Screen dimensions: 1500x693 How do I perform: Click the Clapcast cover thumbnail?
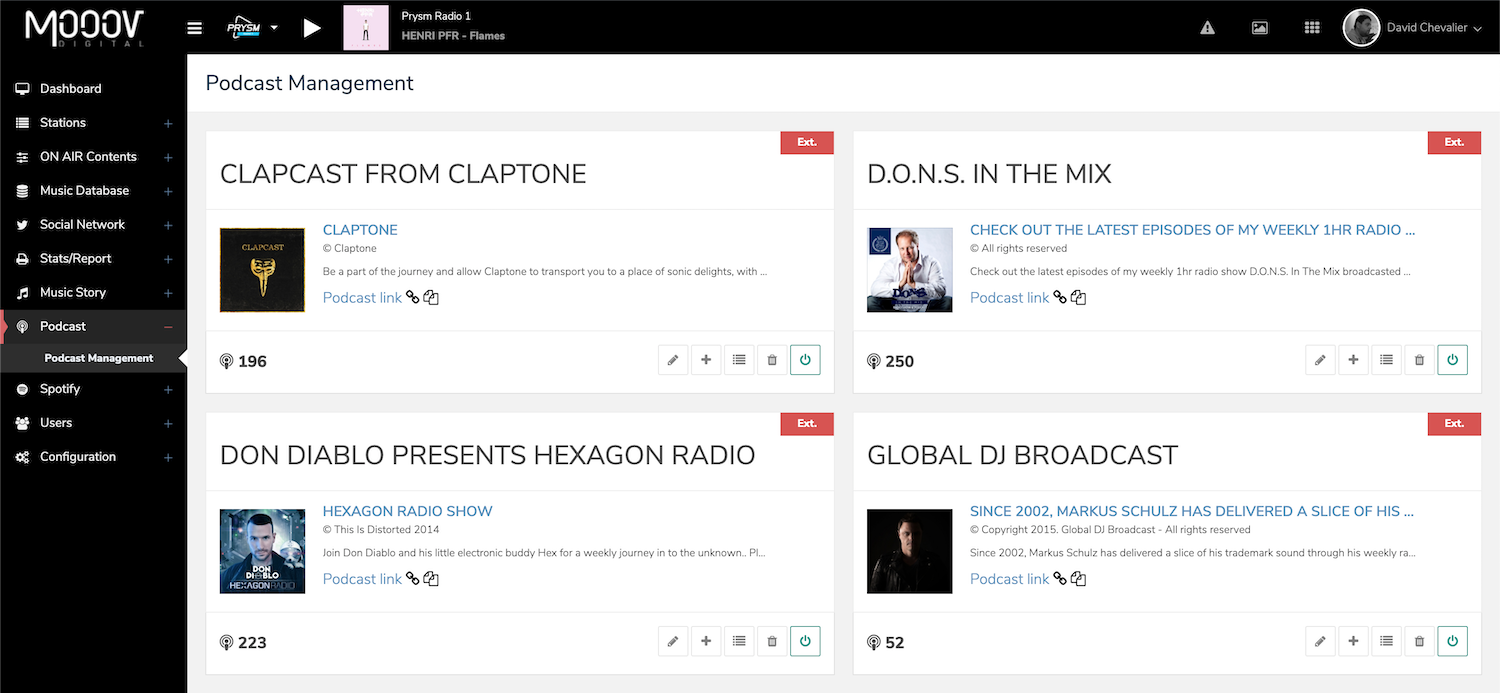pos(262,270)
